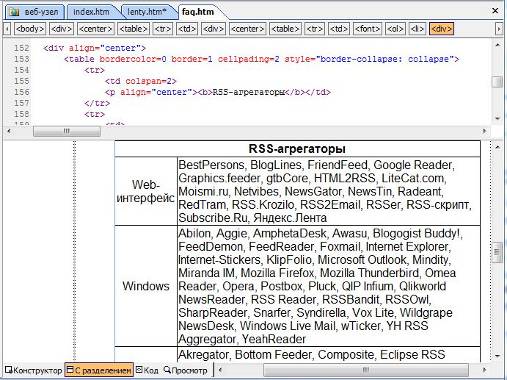Switch to Код view

[x=147, y=370]
